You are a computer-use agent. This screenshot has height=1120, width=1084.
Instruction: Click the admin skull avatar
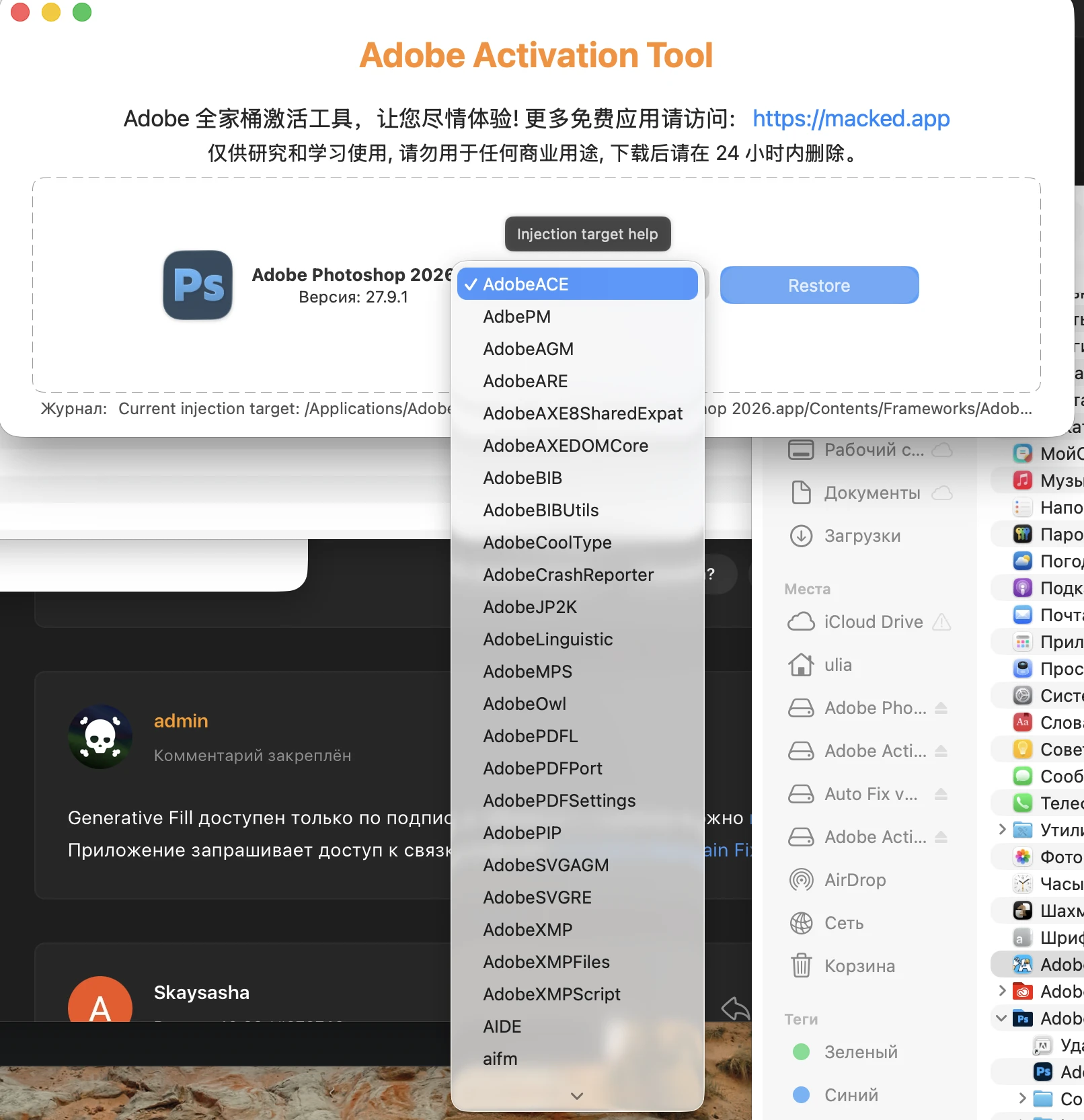pos(100,737)
